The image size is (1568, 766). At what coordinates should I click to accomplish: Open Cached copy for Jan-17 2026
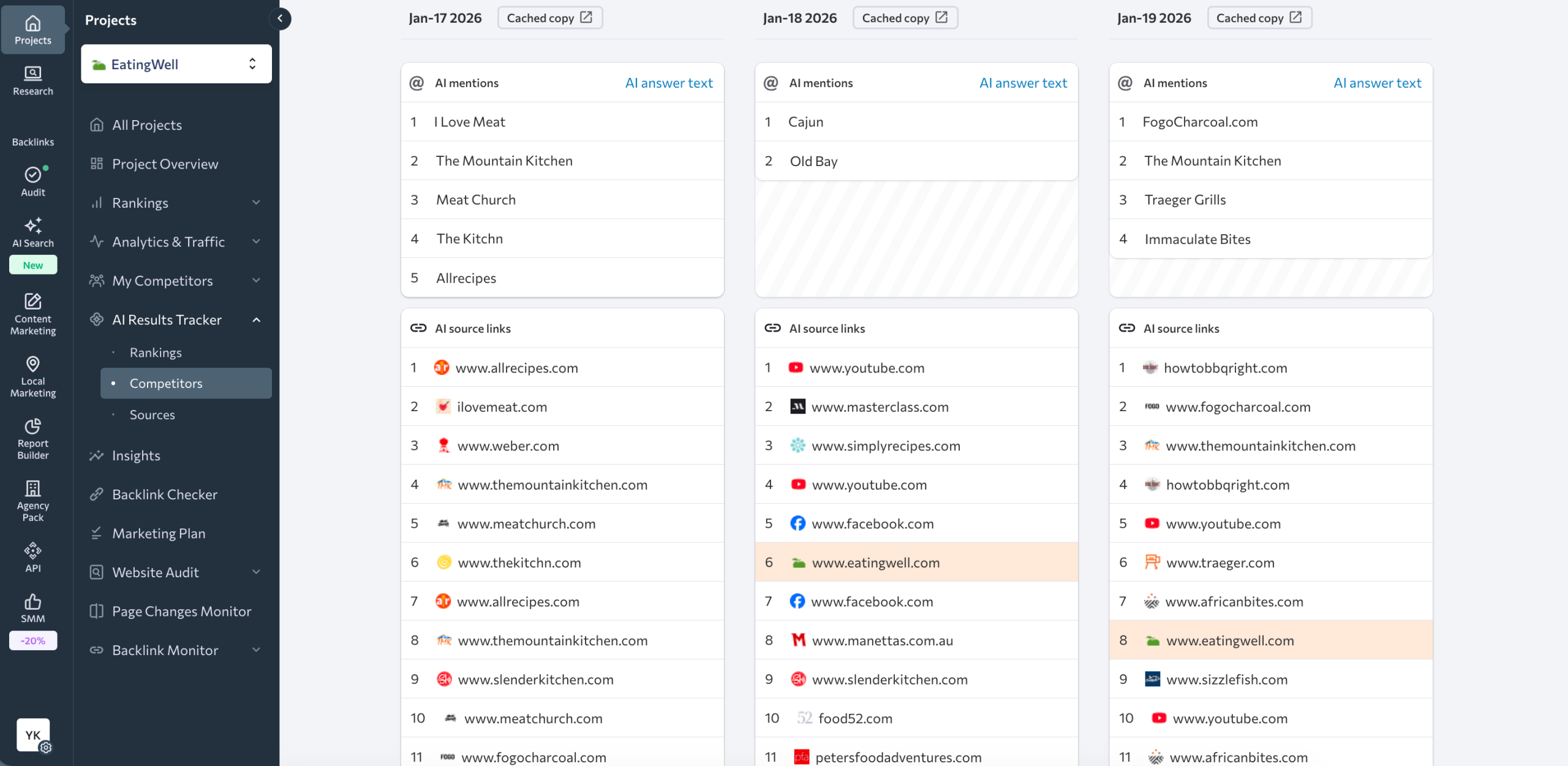(549, 17)
